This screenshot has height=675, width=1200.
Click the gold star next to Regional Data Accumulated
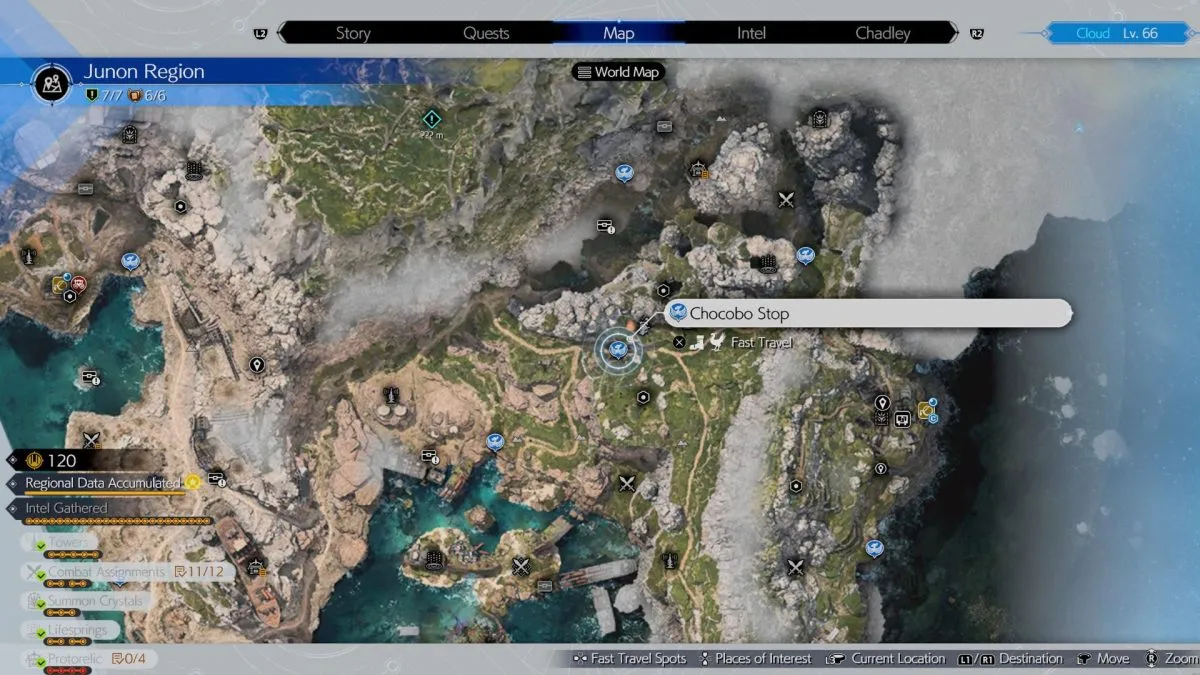[x=192, y=482]
